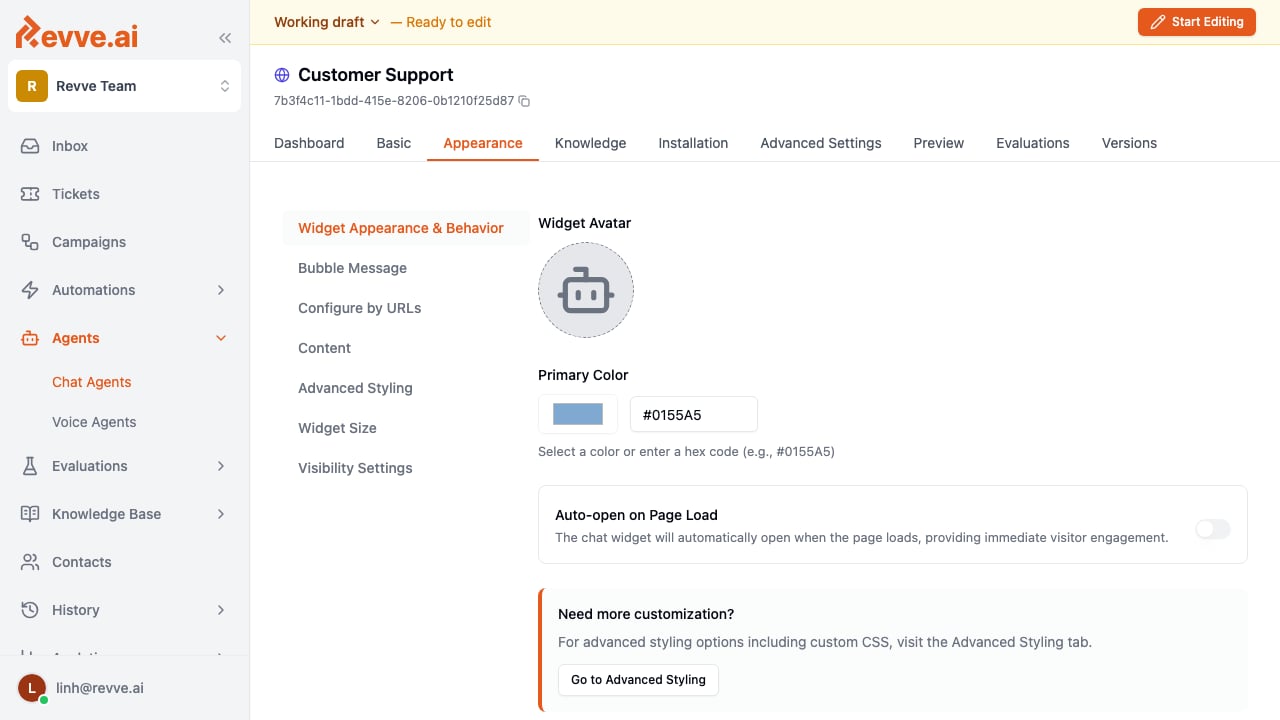The width and height of the screenshot is (1280, 720).
Task: Click the robot Widget Avatar image
Action: pyautogui.click(x=586, y=290)
